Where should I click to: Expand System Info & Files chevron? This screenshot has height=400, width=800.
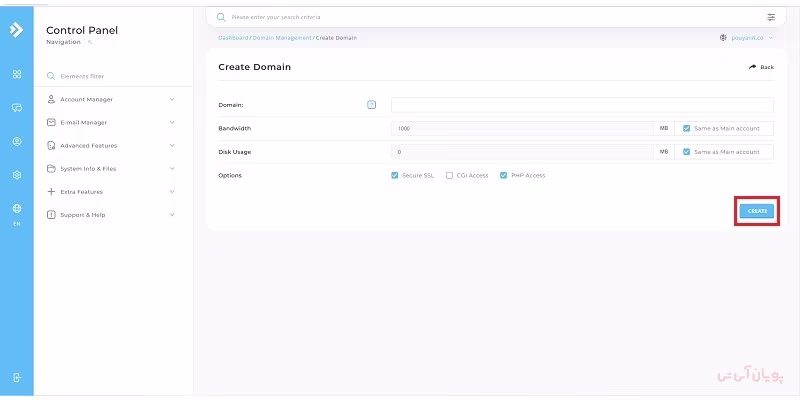pyautogui.click(x=172, y=168)
